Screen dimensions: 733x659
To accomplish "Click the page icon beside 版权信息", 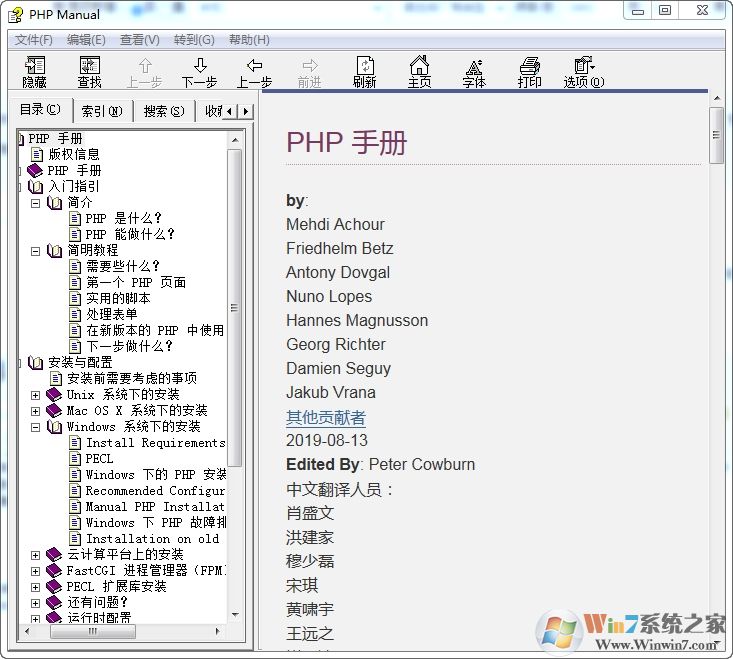I will pyautogui.click(x=37, y=154).
